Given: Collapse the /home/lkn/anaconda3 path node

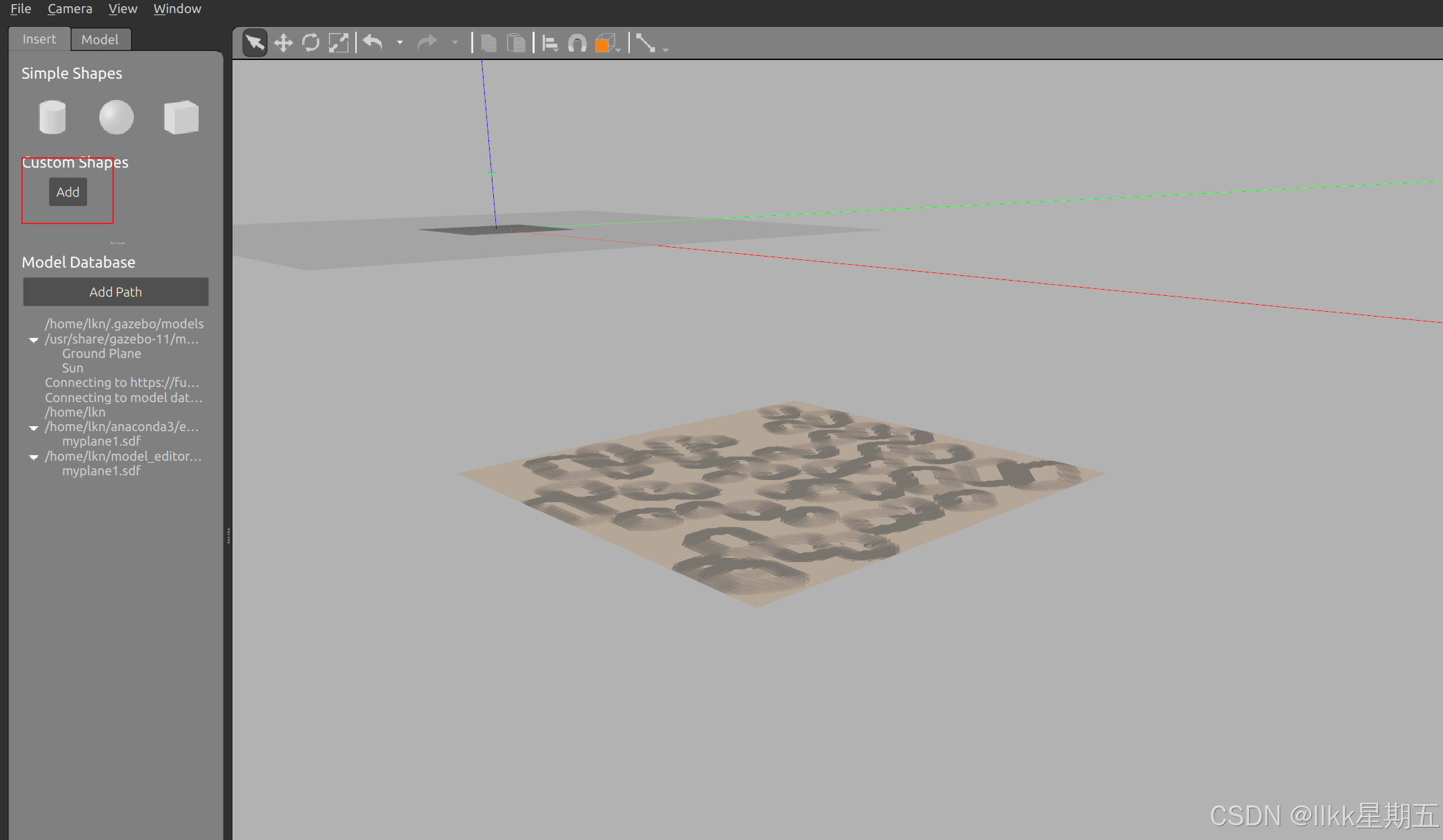Looking at the screenshot, I should coord(33,428).
